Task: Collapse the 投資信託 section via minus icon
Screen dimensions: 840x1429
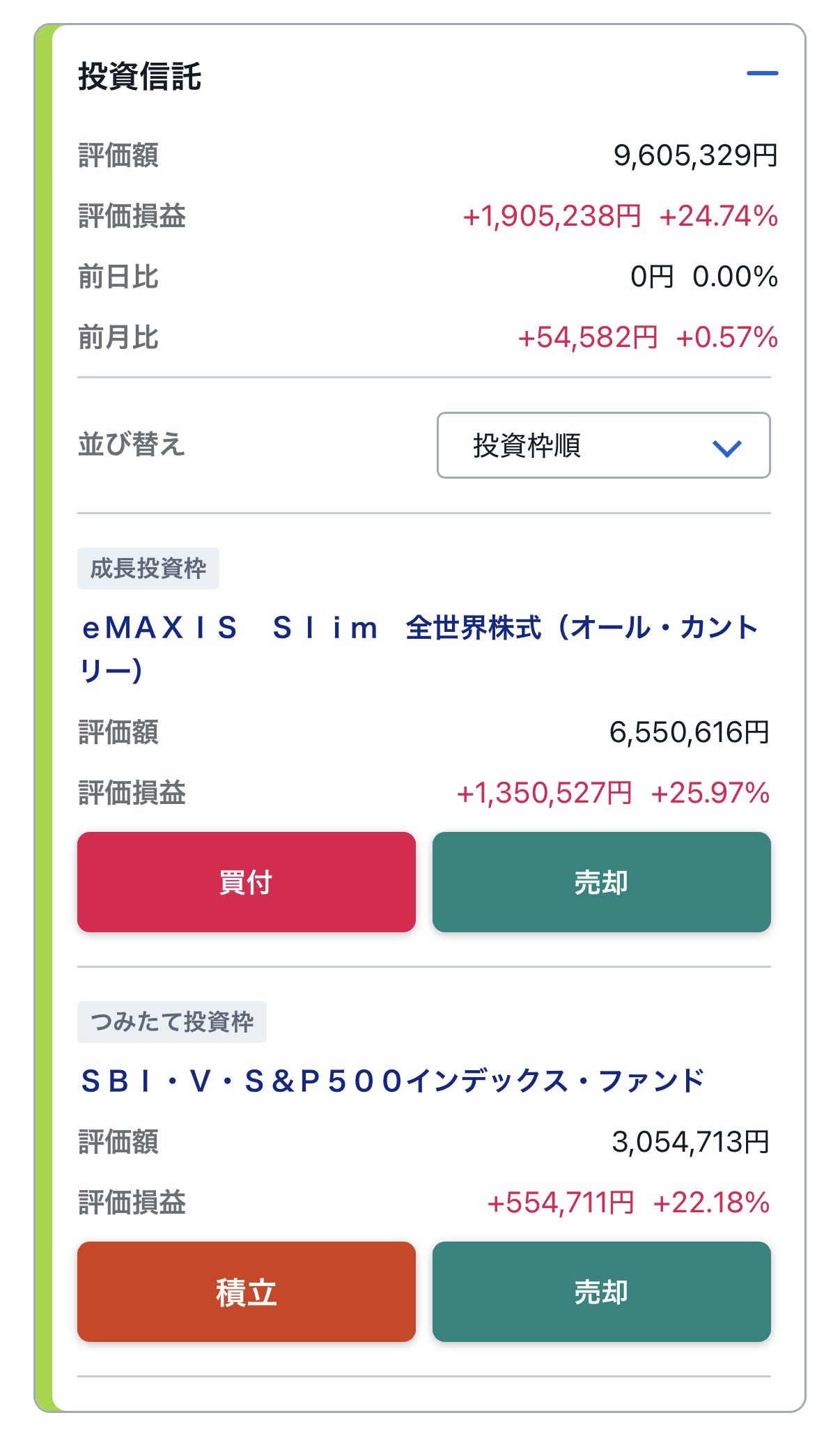Action: 762,73
